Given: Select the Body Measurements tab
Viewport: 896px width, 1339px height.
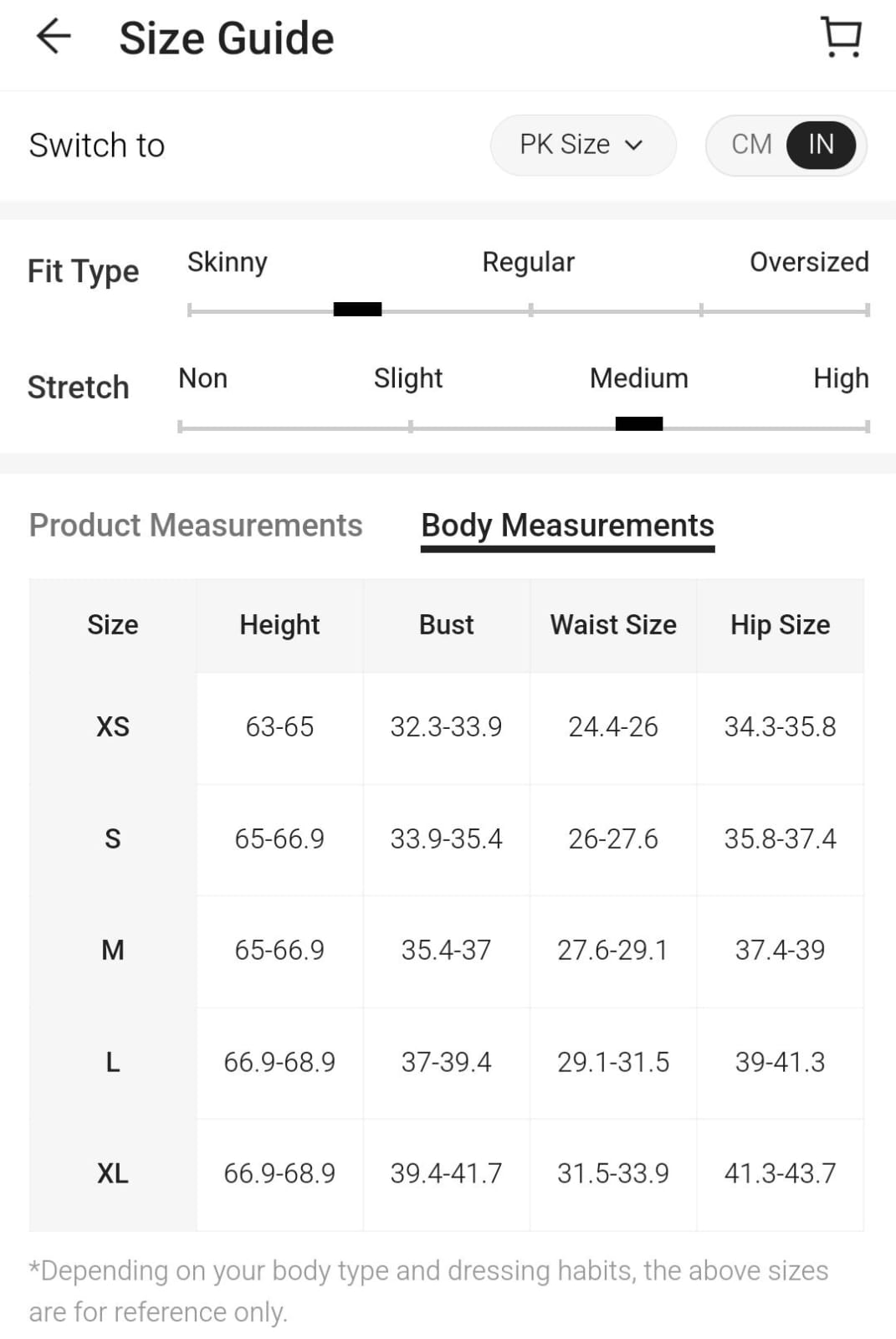Looking at the screenshot, I should [x=567, y=526].
